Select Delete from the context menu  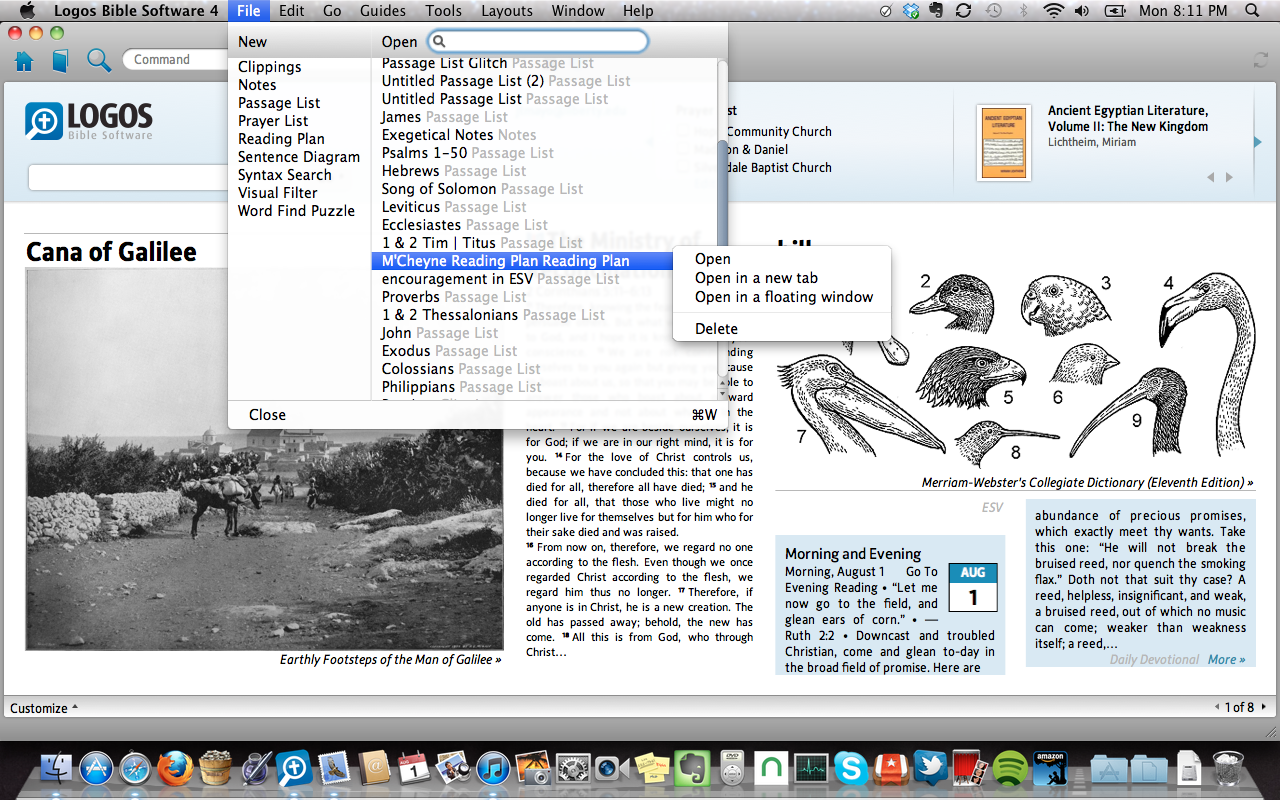716,329
